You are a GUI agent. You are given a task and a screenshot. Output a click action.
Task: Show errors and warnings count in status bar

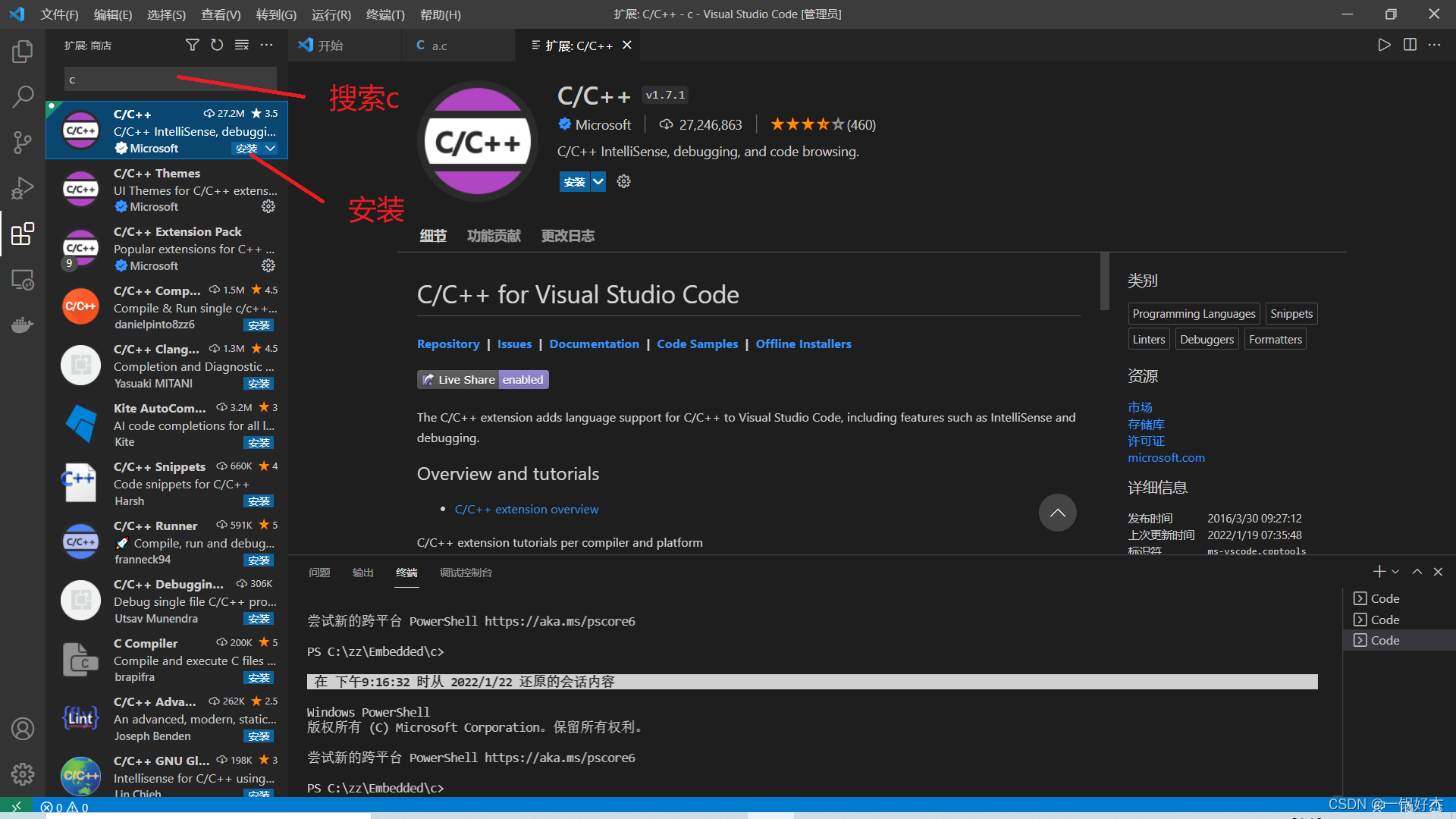click(64, 808)
